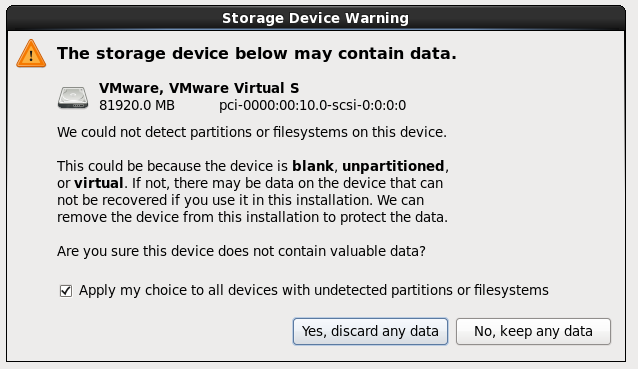Click the 'Apply my choice to all devices' label
Image resolution: width=638 pixels, height=369 pixels.
pyautogui.click(x=314, y=290)
